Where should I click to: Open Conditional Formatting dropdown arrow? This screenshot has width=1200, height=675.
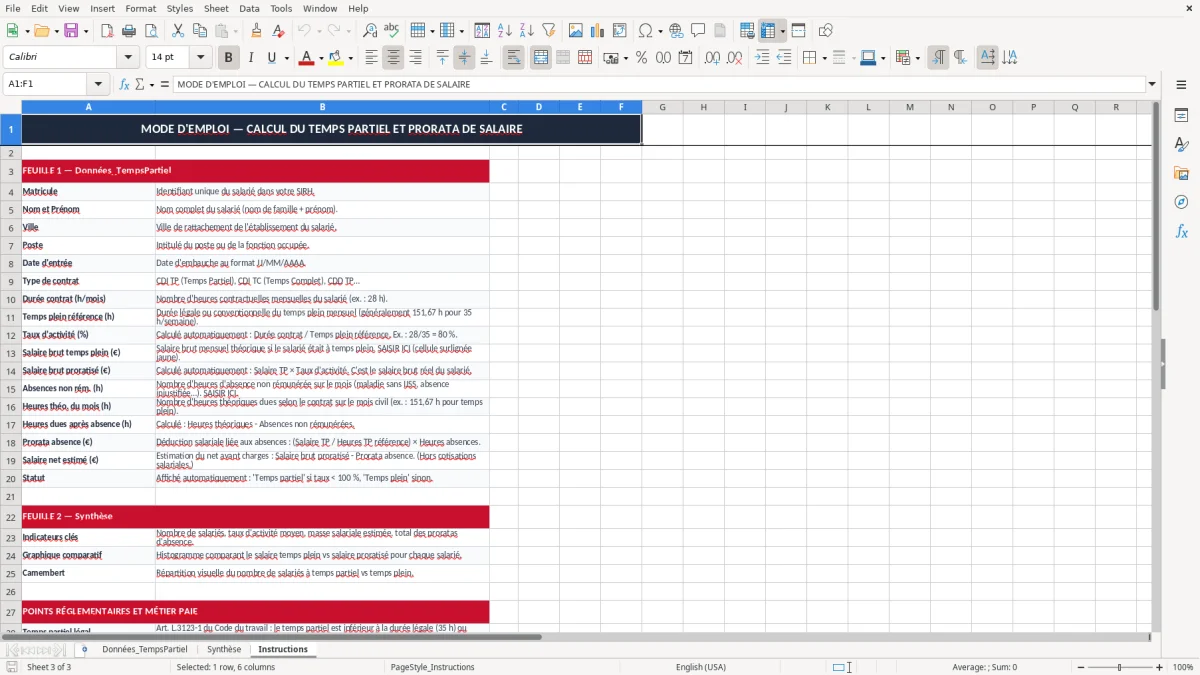coord(917,57)
